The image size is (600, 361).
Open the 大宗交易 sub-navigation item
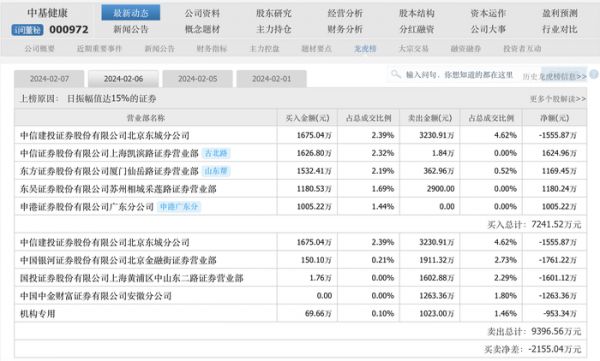tap(413, 49)
